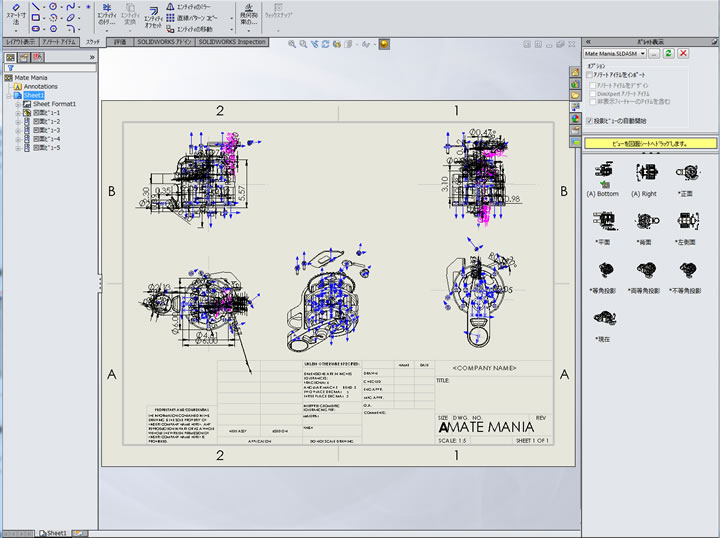The width and height of the screenshot is (720, 538).
Task: Open File Explorer task pane tab
Action: coord(575,95)
